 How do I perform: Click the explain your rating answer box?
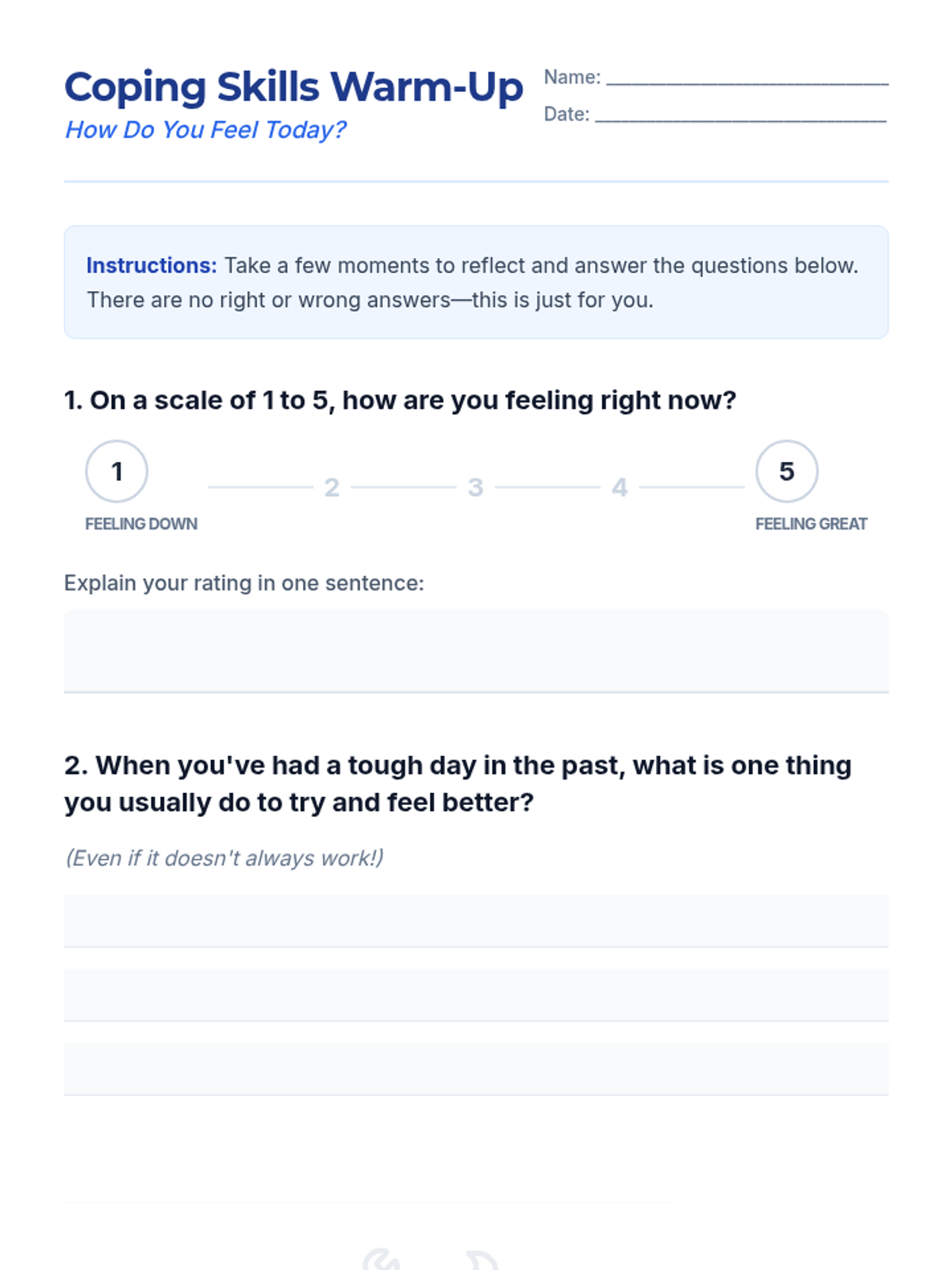[x=476, y=651]
